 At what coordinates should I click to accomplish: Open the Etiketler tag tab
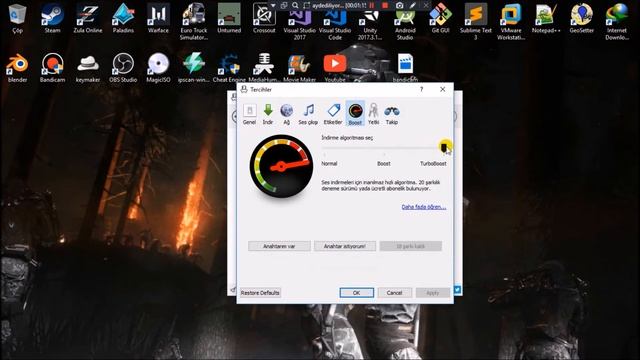coord(333,114)
